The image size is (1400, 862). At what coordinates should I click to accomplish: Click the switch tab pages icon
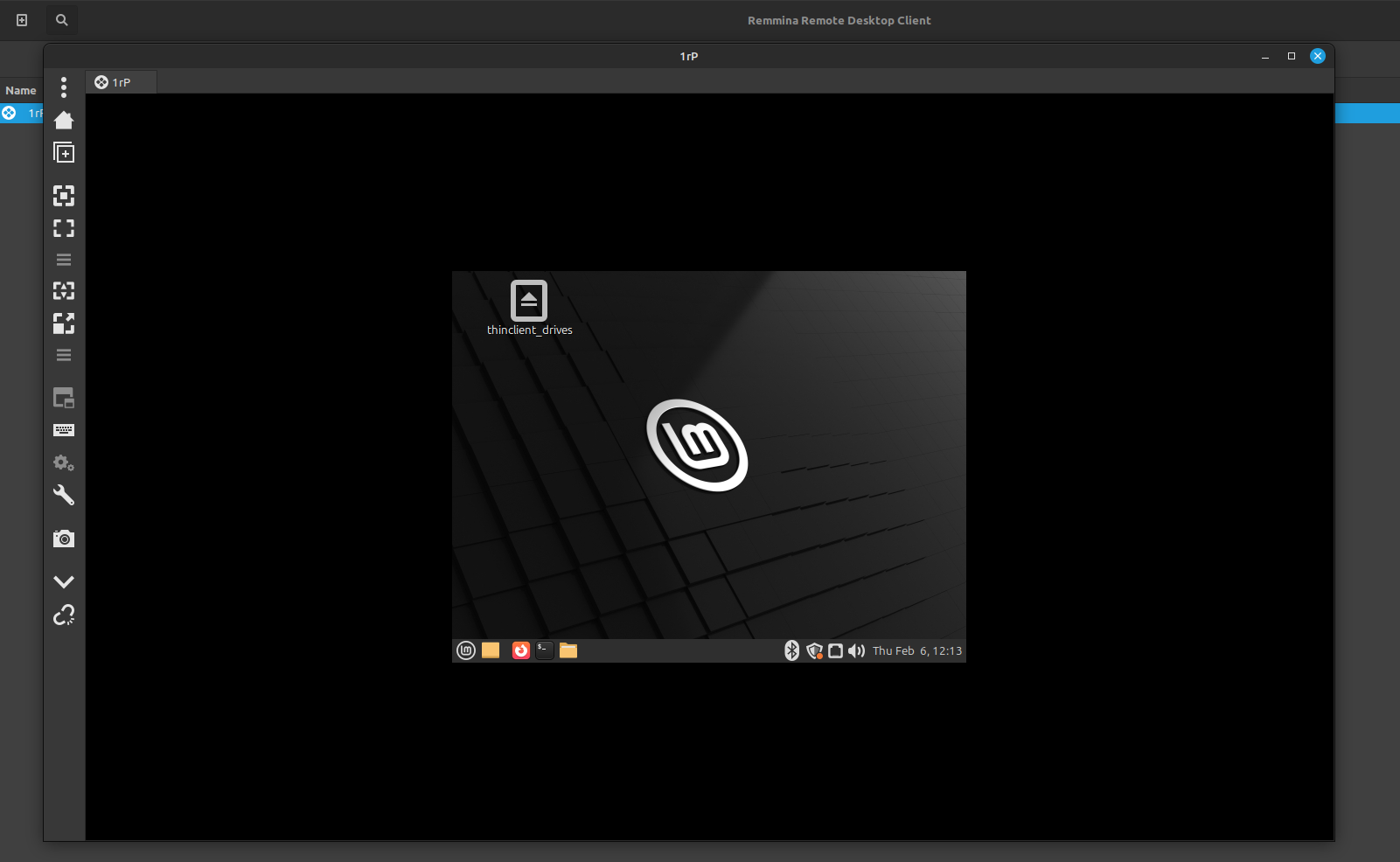pyautogui.click(x=64, y=399)
